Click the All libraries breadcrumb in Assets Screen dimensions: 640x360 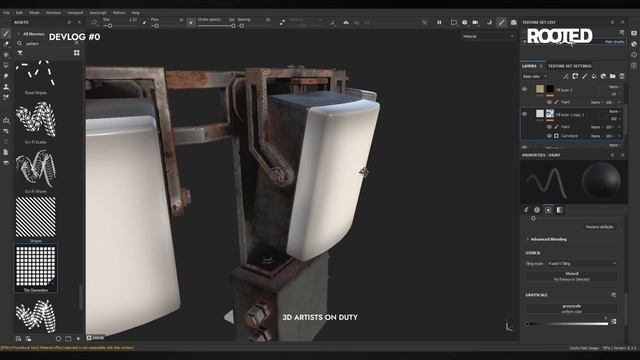33,34
